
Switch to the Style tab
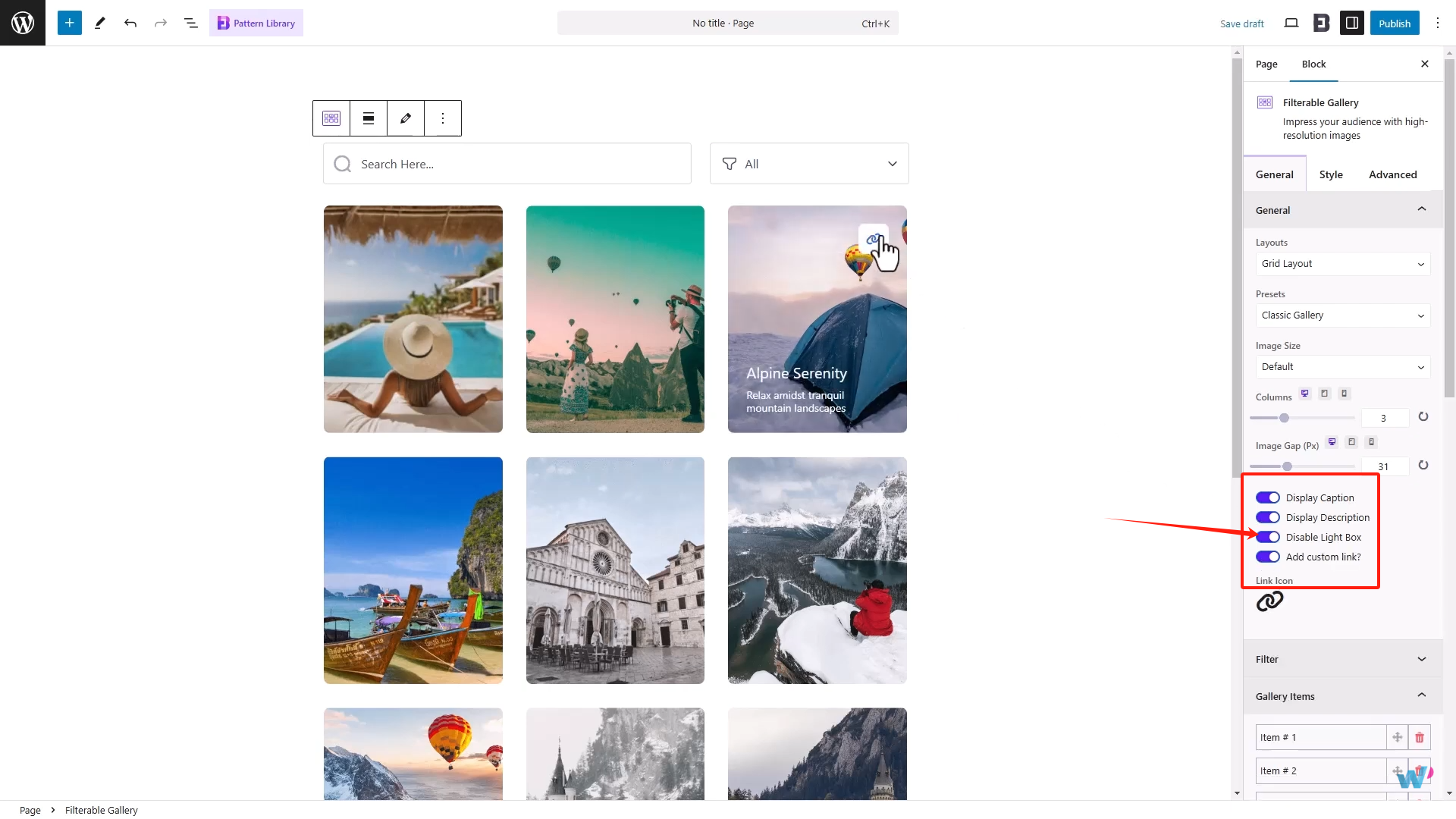click(x=1331, y=174)
